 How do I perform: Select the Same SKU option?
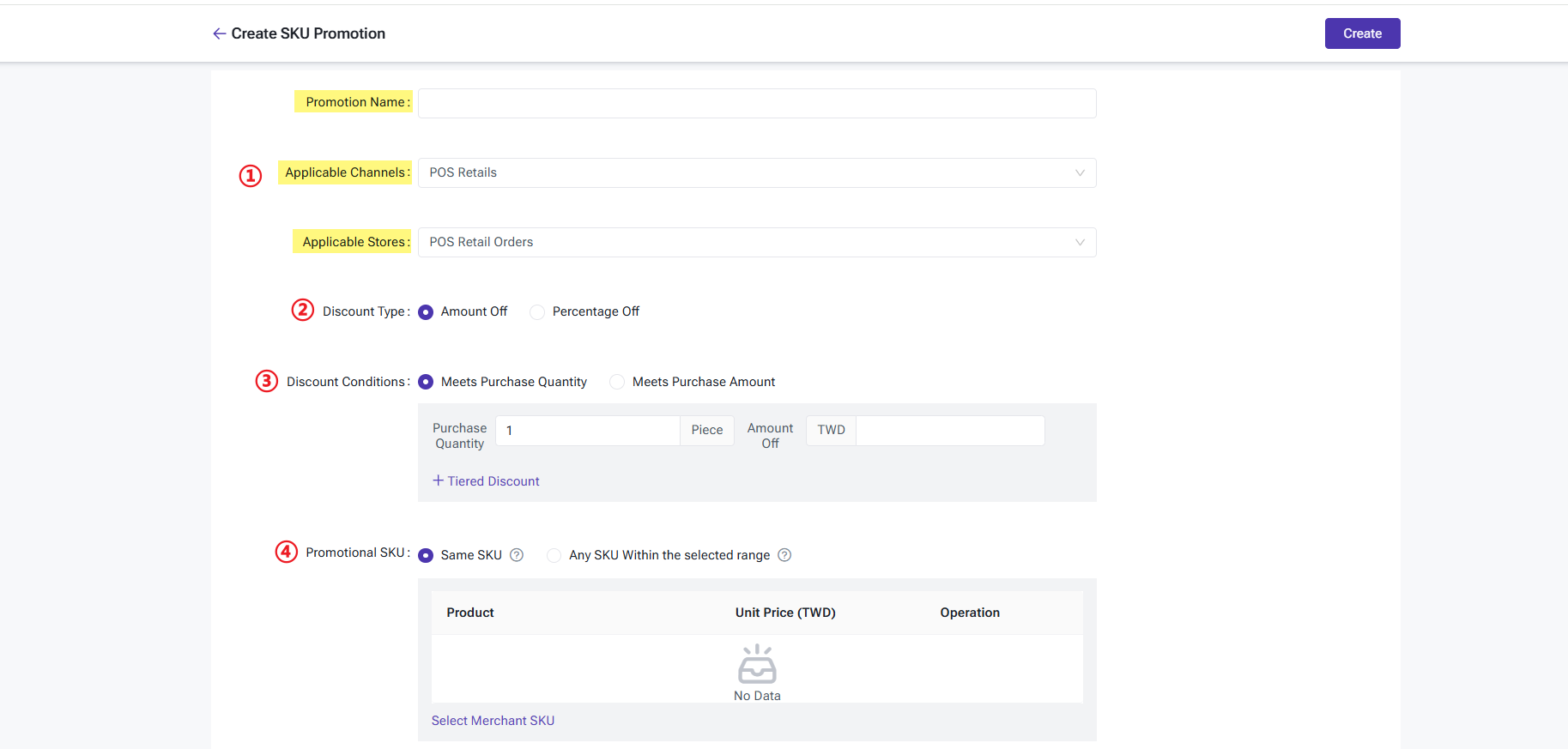click(x=426, y=555)
